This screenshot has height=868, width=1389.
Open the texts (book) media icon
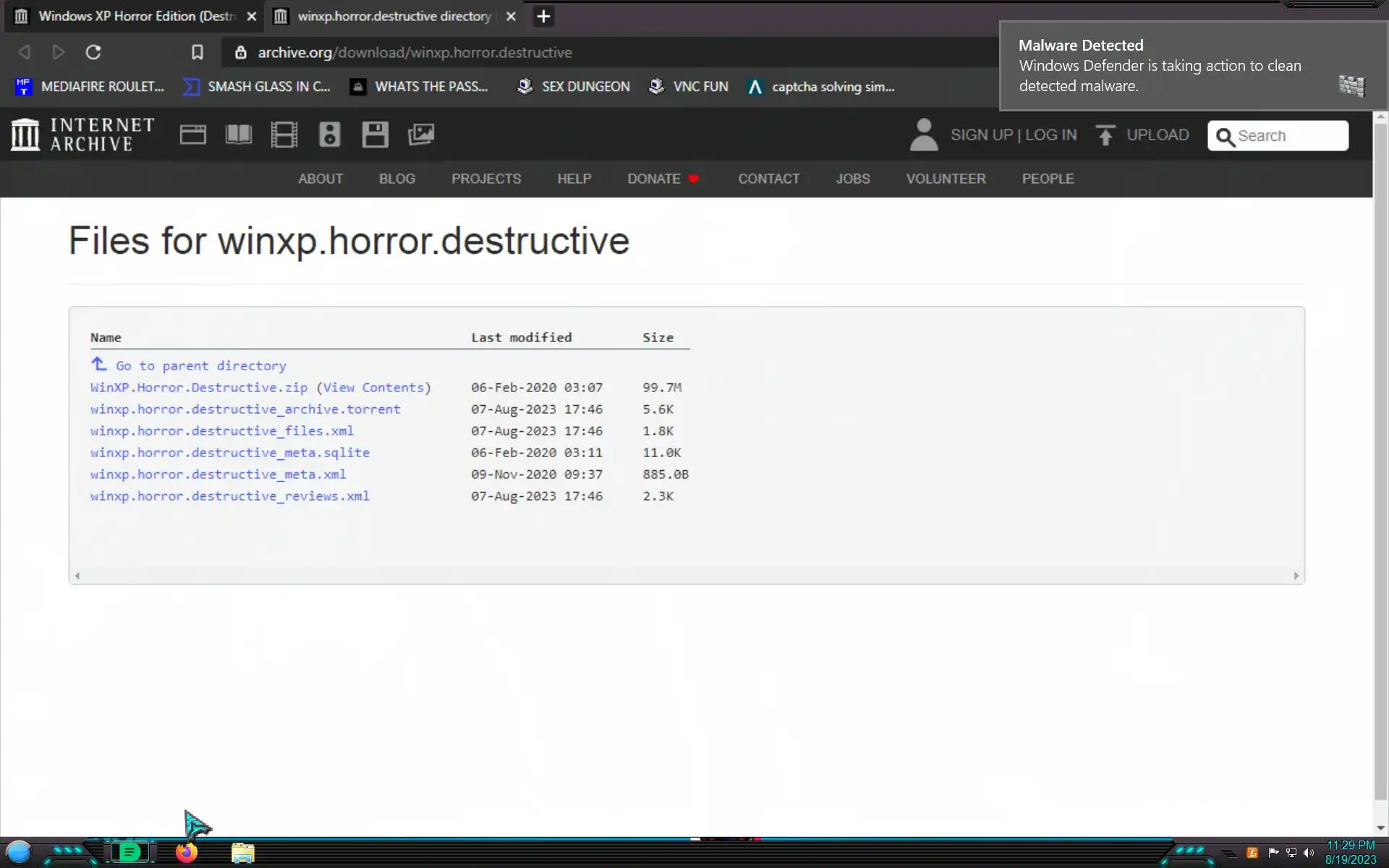[x=238, y=135]
